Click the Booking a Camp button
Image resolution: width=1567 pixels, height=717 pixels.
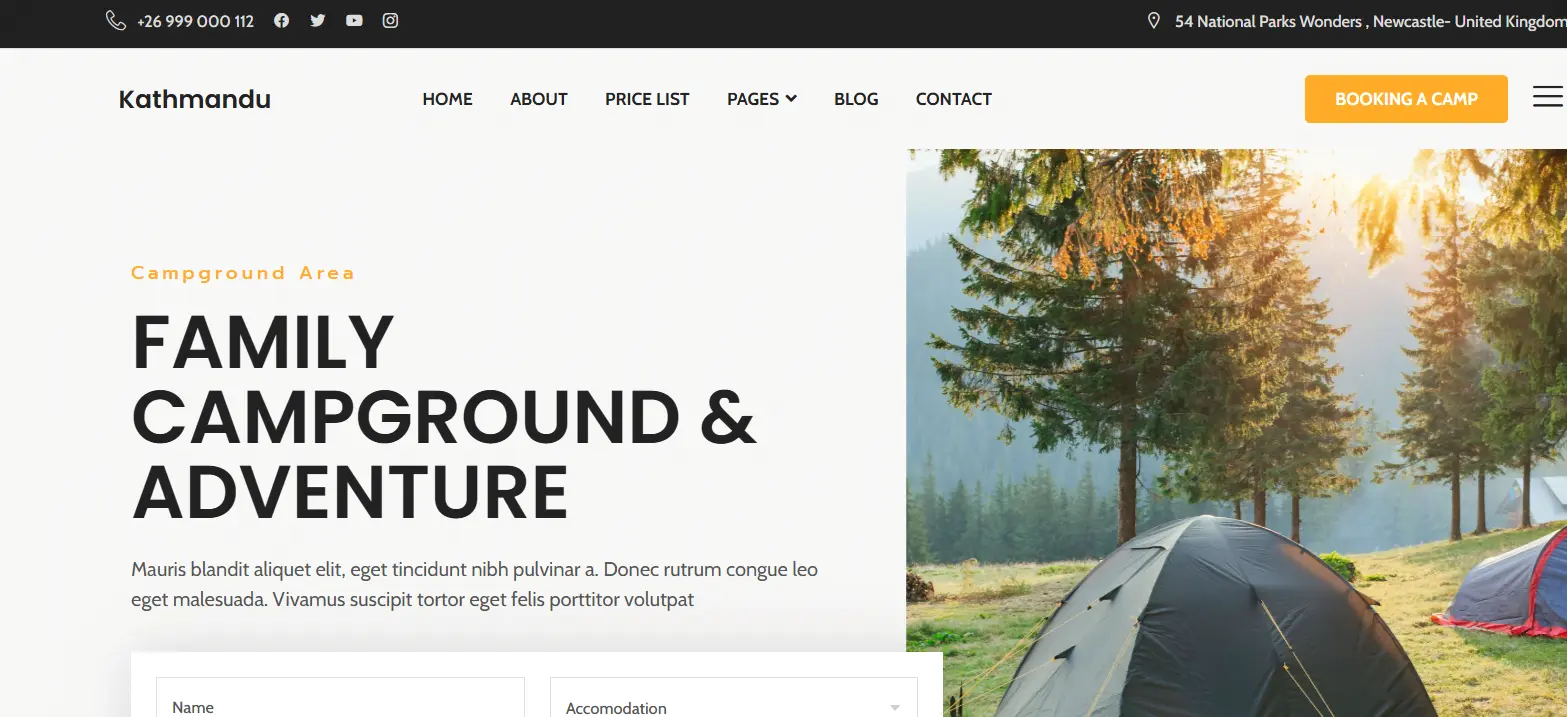click(1406, 99)
